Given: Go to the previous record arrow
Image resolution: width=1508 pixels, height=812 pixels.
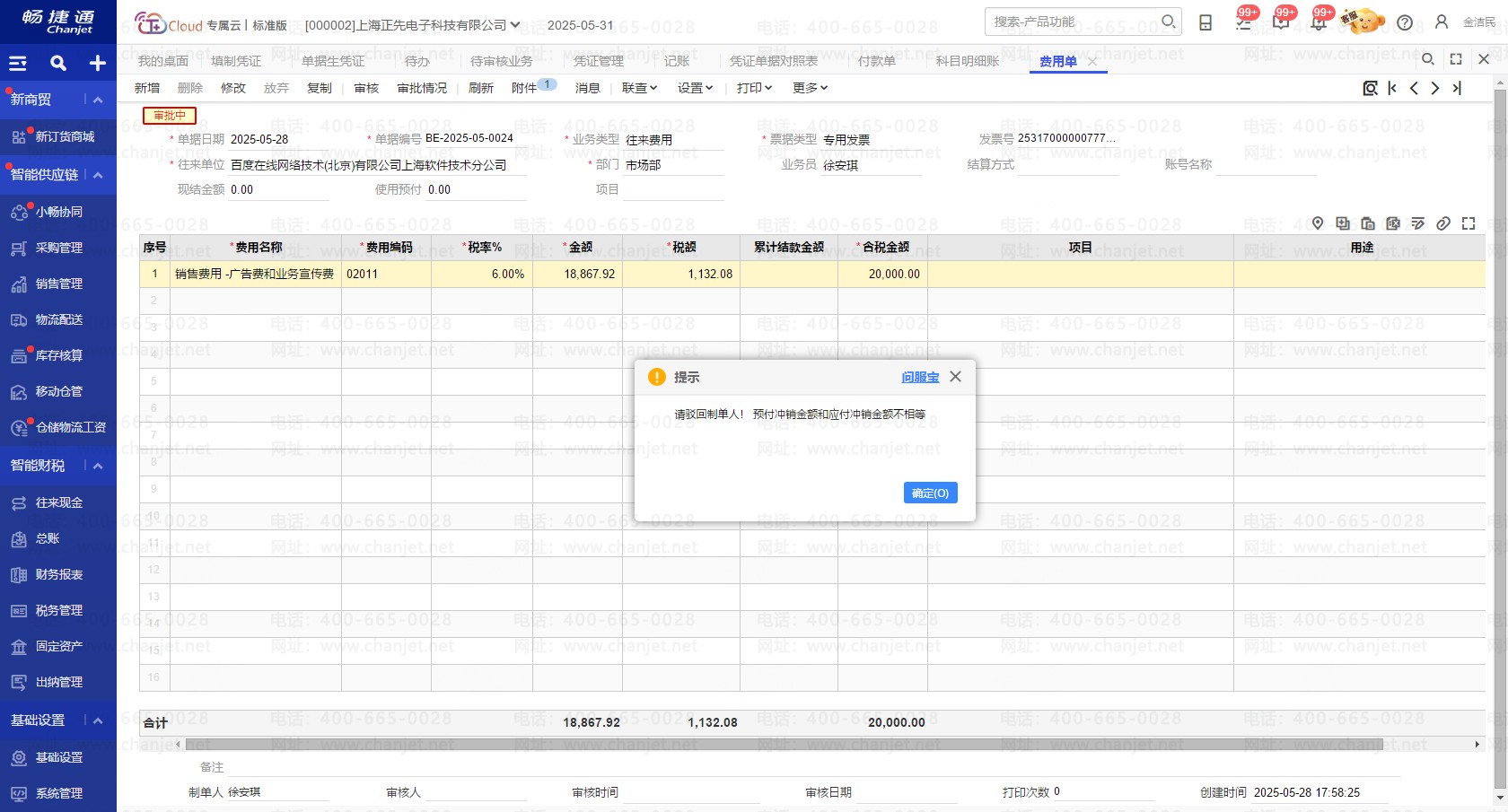Looking at the screenshot, I should pos(1414,88).
